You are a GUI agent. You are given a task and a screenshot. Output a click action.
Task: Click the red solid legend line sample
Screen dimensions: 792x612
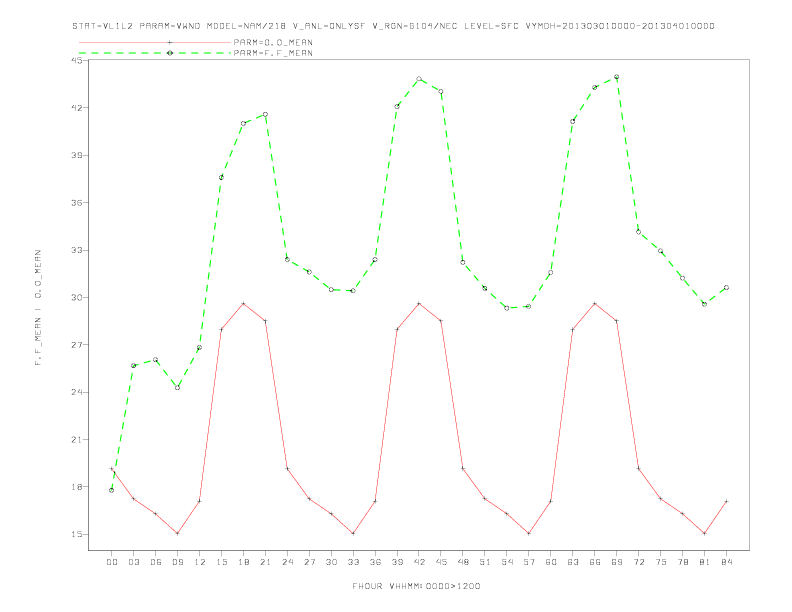pyautogui.click(x=155, y=42)
